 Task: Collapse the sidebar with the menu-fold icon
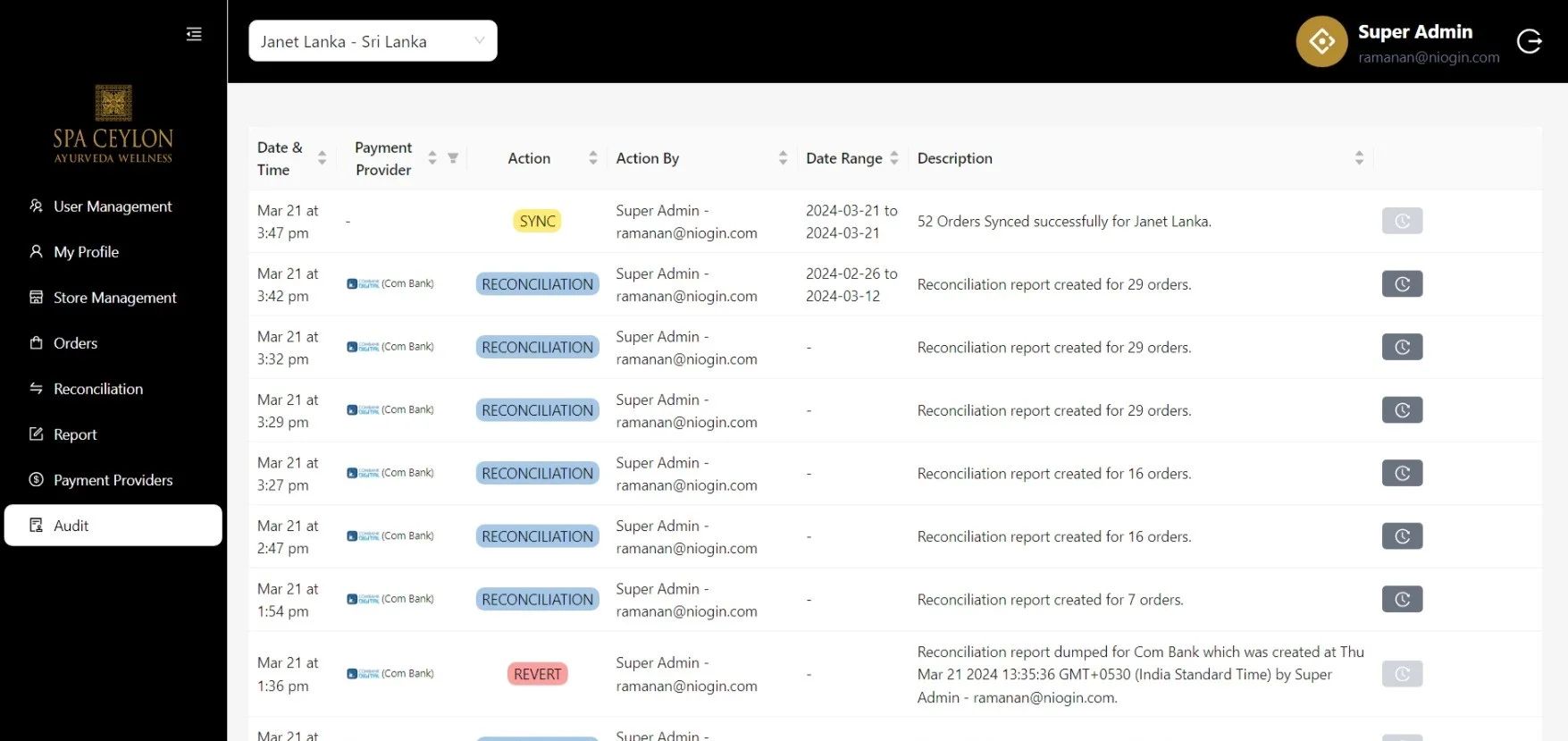[194, 34]
